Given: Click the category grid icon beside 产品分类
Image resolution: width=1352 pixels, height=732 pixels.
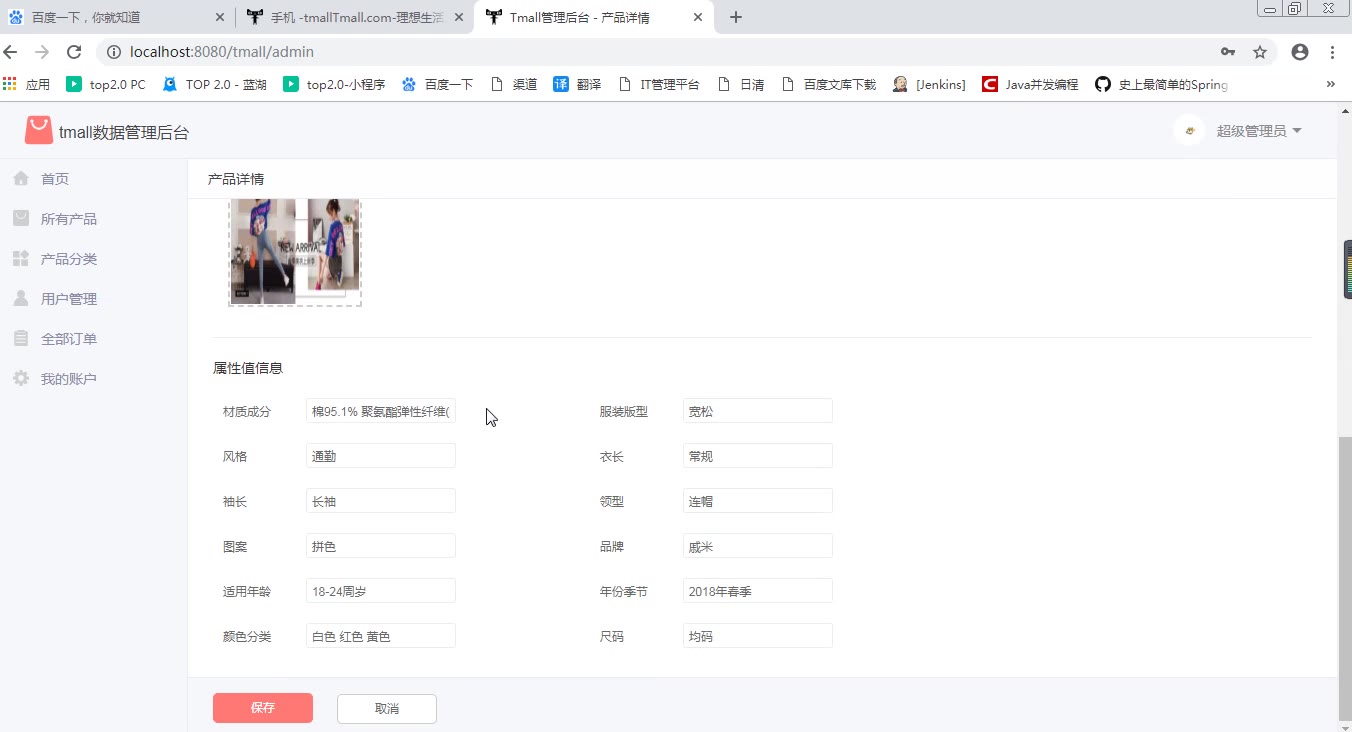Looking at the screenshot, I should pos(21,259).
